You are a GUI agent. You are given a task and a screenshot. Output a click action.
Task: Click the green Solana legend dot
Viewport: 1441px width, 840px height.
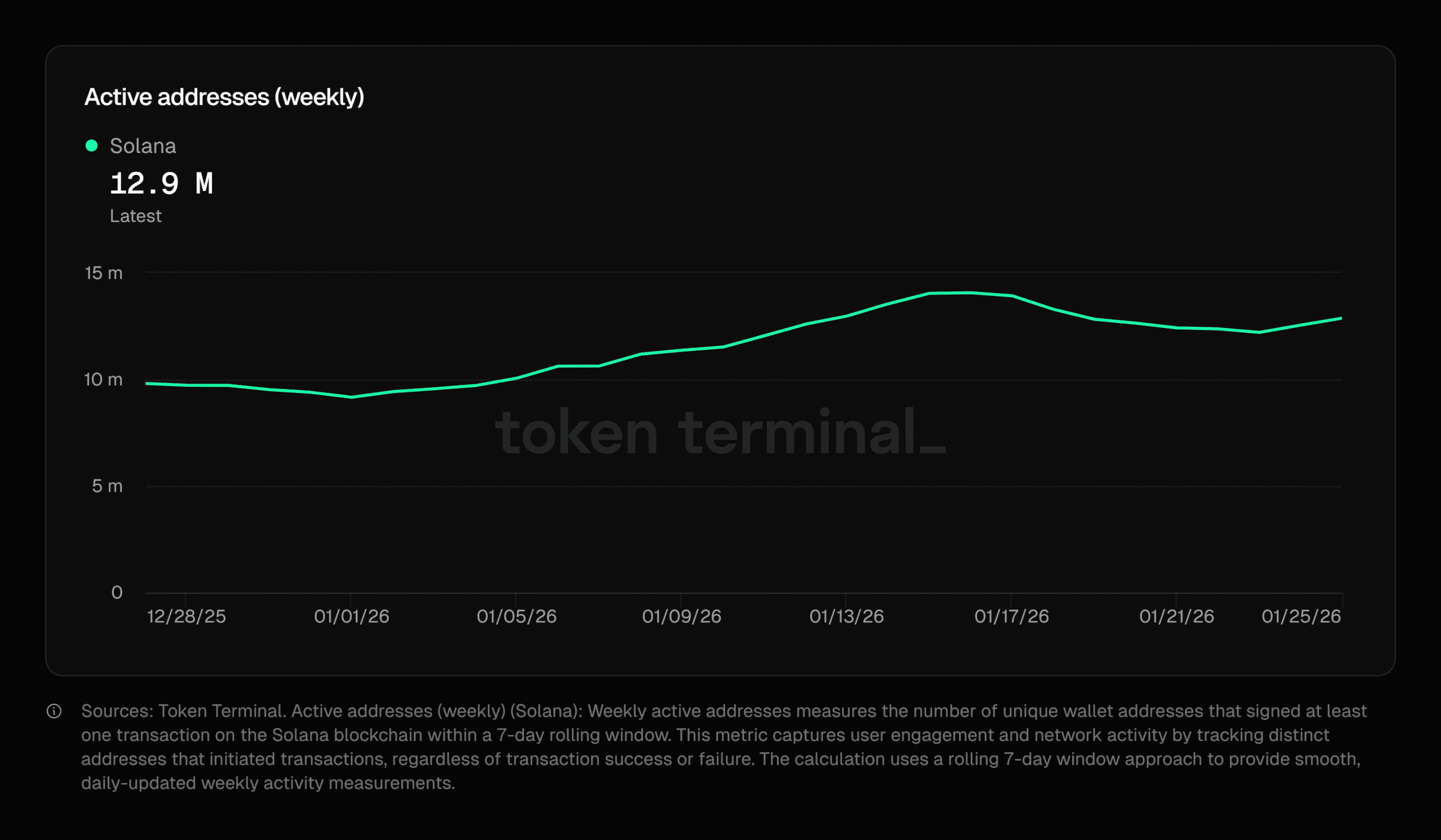92,146
